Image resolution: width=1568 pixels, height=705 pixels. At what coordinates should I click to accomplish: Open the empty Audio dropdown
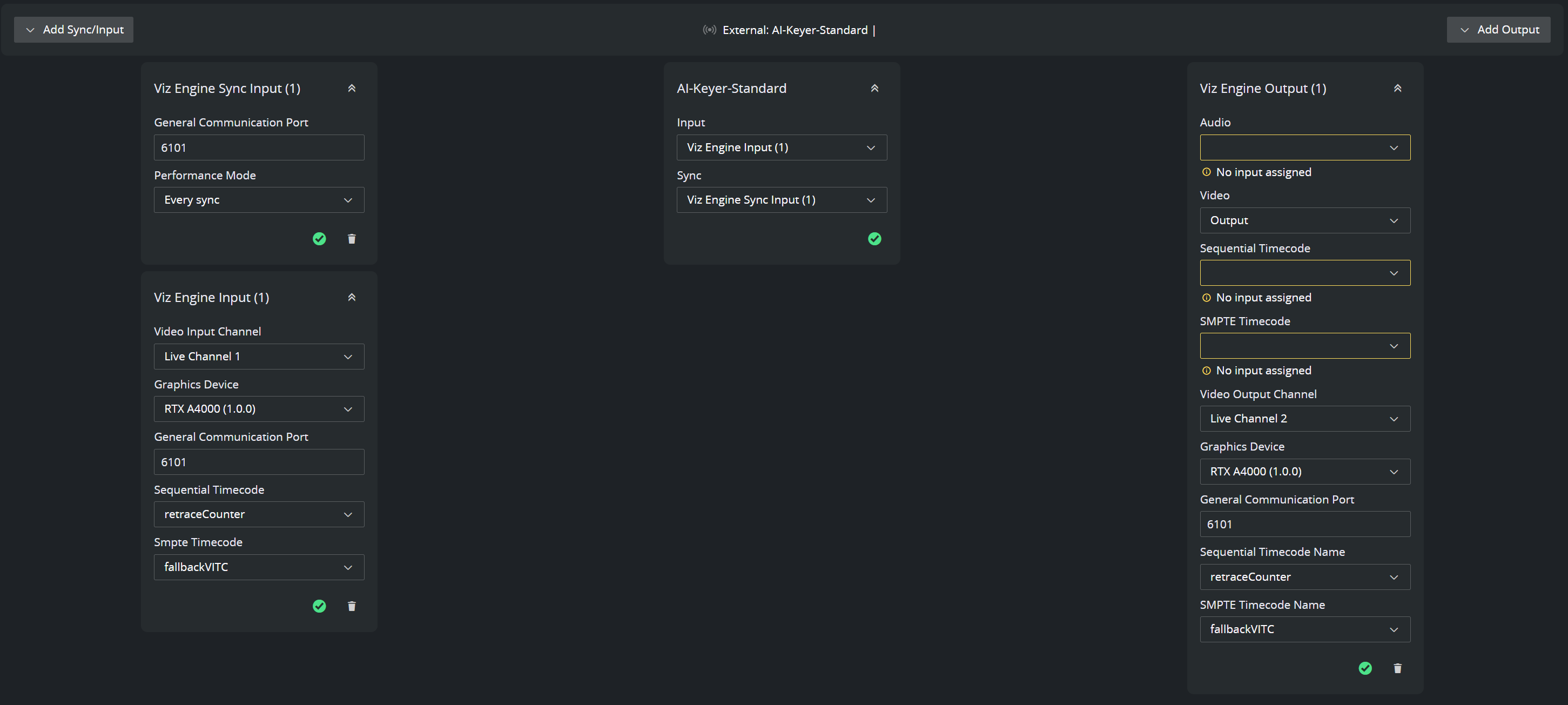pos(1304,147)
